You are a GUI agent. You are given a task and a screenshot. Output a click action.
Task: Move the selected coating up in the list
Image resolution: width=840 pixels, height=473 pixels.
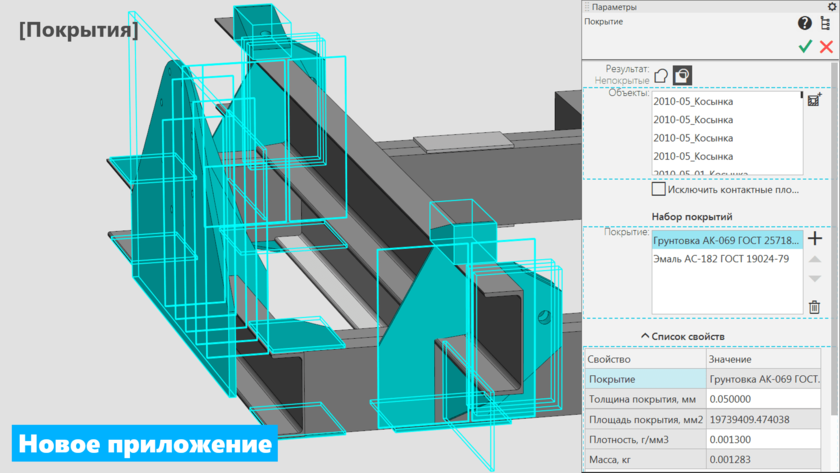click(x=815, y=260)
